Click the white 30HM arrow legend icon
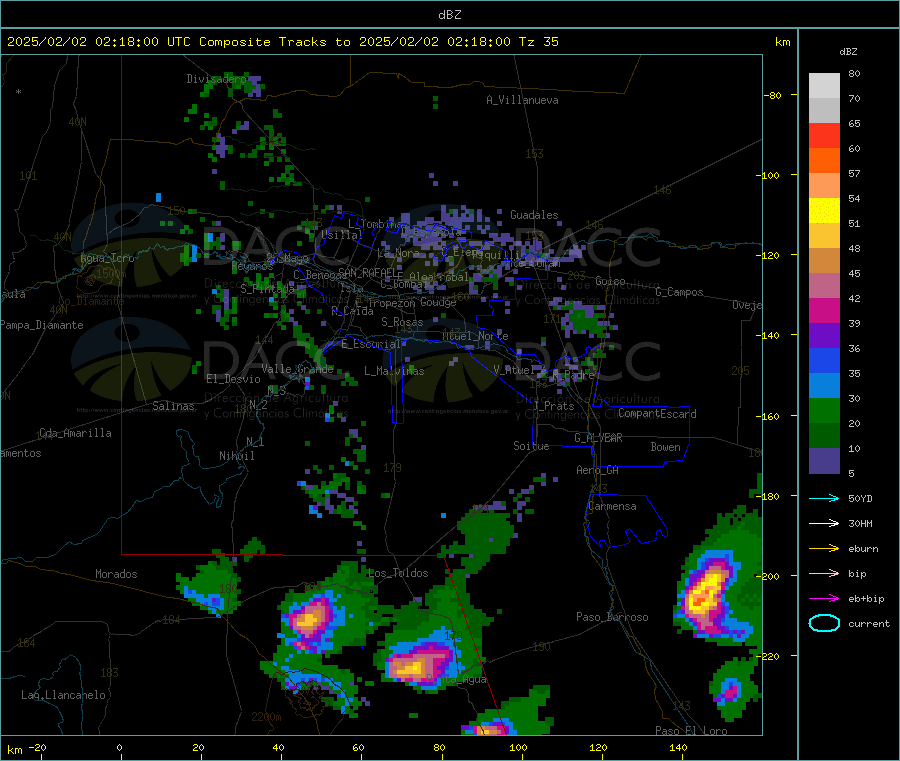Image resolution: width=900 pixels, height=761 pixels. [824, 523]
